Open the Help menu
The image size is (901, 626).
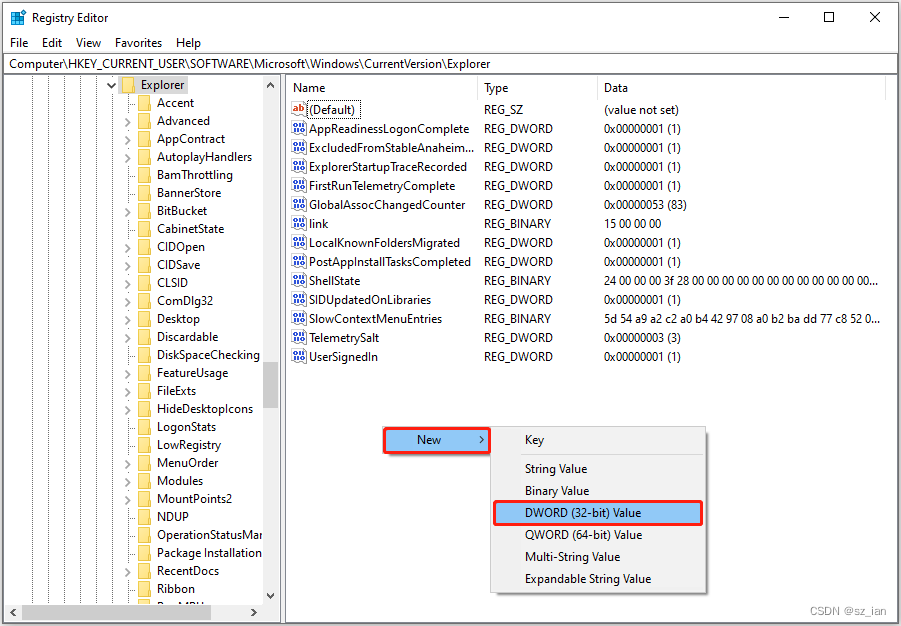(188, 43)
